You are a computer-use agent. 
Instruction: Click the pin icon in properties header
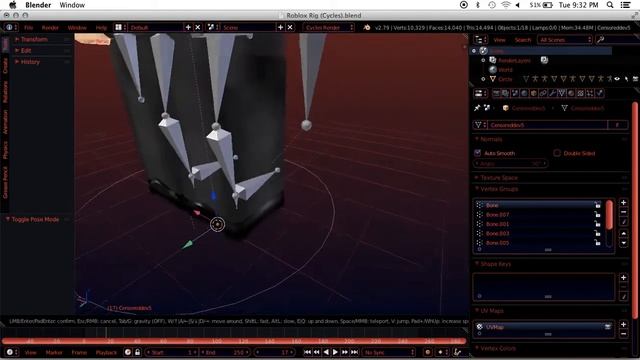click(477, 108)
